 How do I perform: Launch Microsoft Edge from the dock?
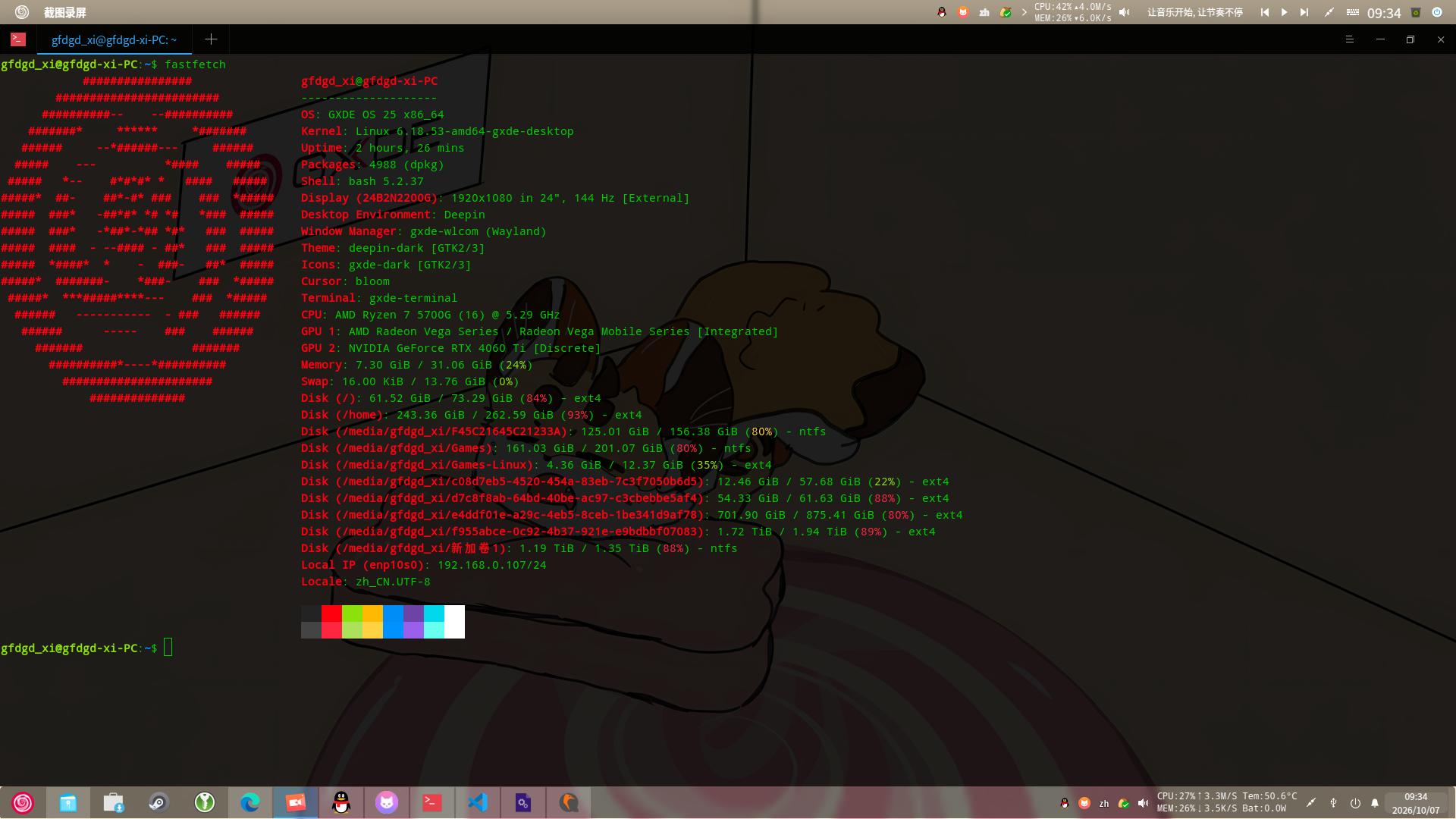[250, 802]
